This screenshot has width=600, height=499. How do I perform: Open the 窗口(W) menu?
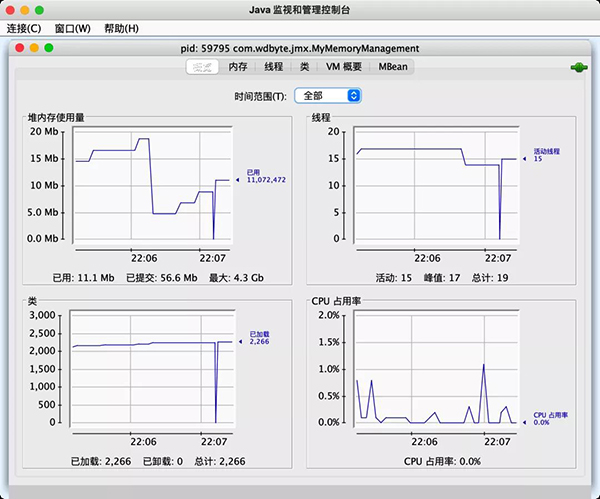(x=73, y=28)
